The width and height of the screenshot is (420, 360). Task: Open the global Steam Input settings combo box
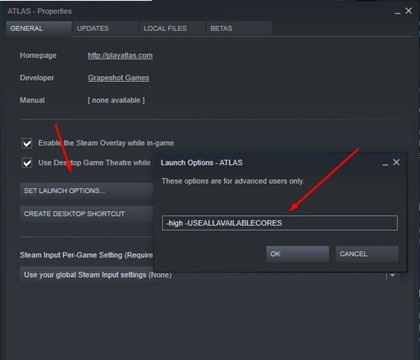coord(210,275)
